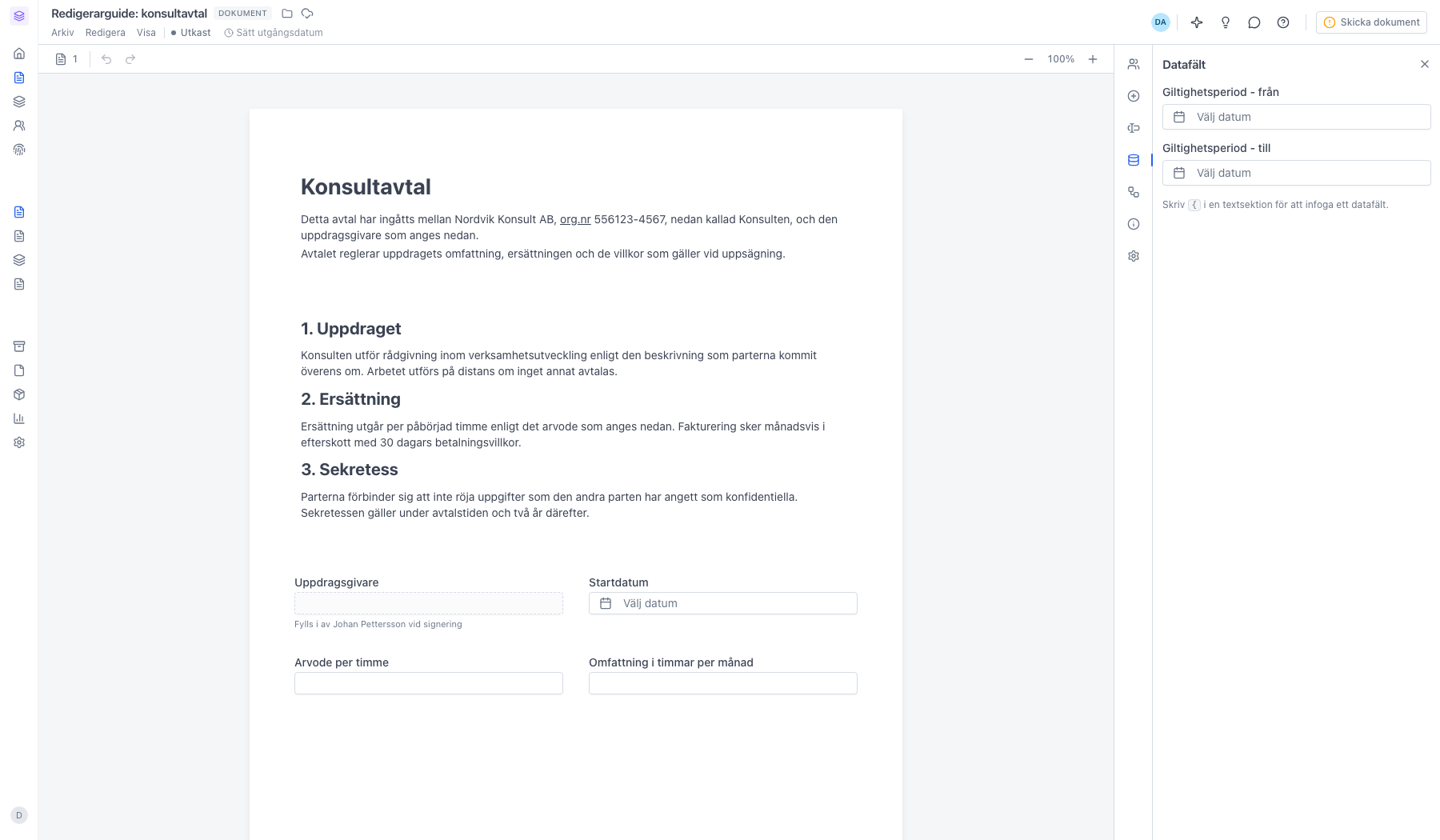Click the lightbulb tips icon
Image resolution: width=1440 pixels, height=840 pixels.
1226,22
